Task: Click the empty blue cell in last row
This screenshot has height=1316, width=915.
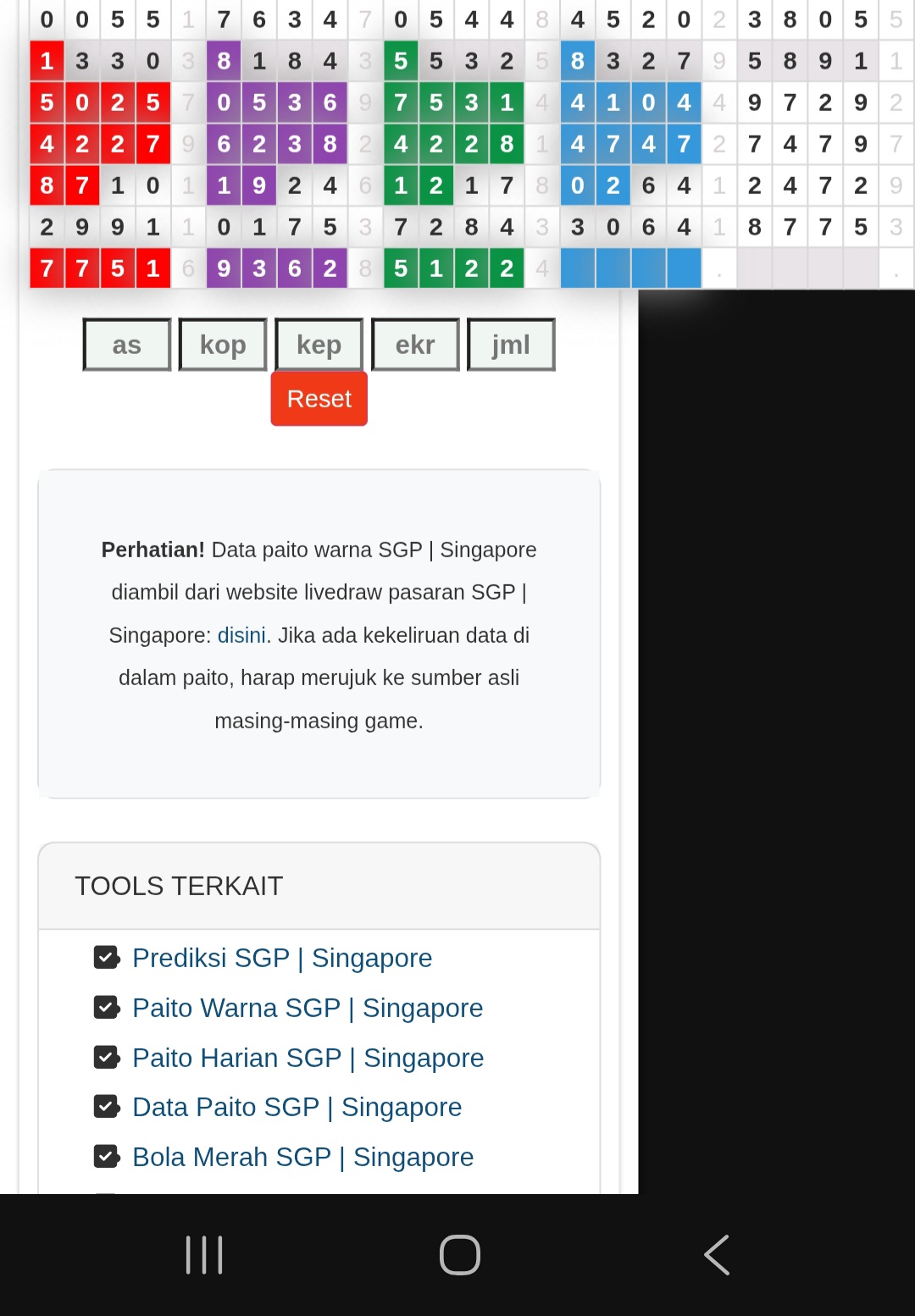Action: (x=578, y=268)
